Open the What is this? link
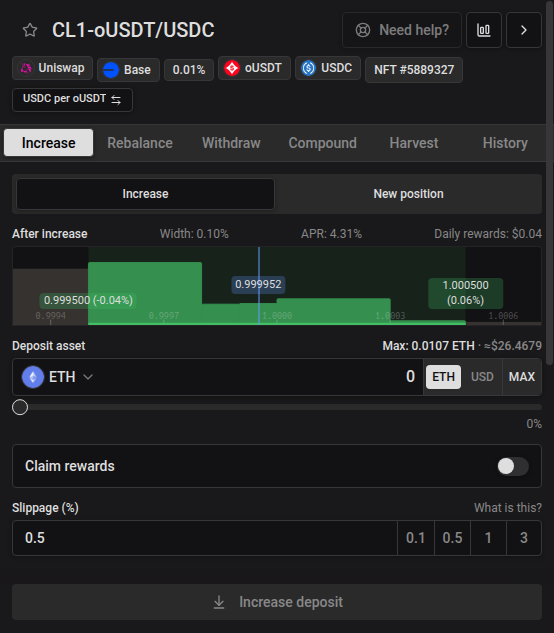The height and width of the screenshot is (633, 554). tap(508, 508)
